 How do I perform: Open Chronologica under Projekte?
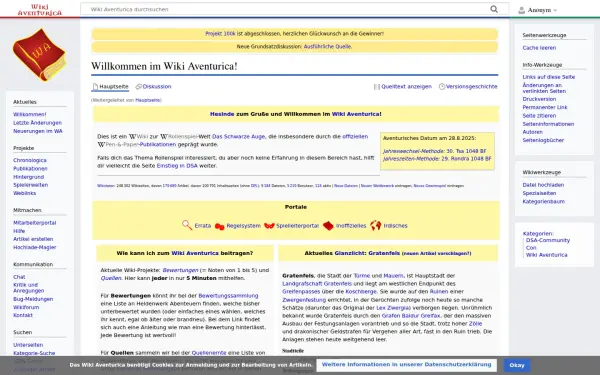(29, 160)
